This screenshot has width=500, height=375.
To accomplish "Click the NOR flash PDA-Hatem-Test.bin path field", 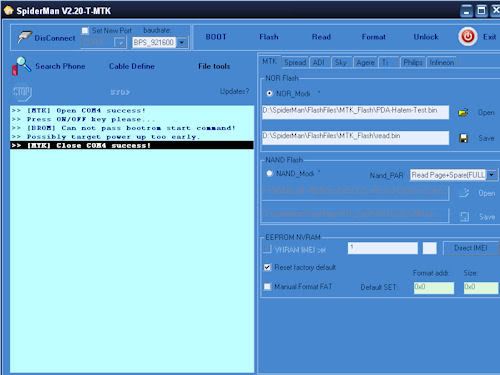I will coord(355,112).
